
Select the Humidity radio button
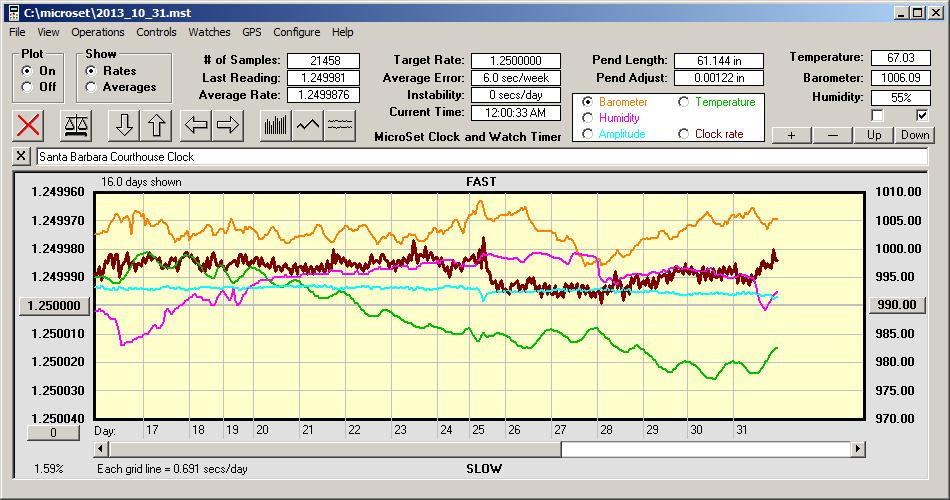coord(587,118)
